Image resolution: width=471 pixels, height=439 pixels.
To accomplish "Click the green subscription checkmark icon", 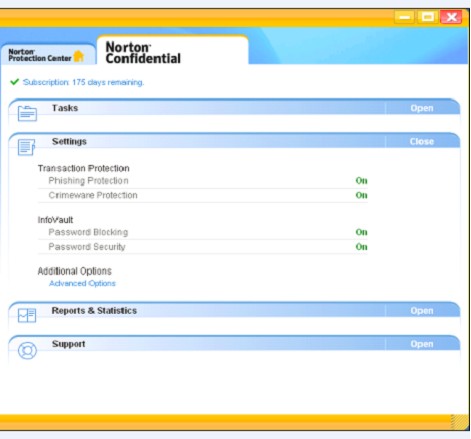I will click(x=15, y=82).
